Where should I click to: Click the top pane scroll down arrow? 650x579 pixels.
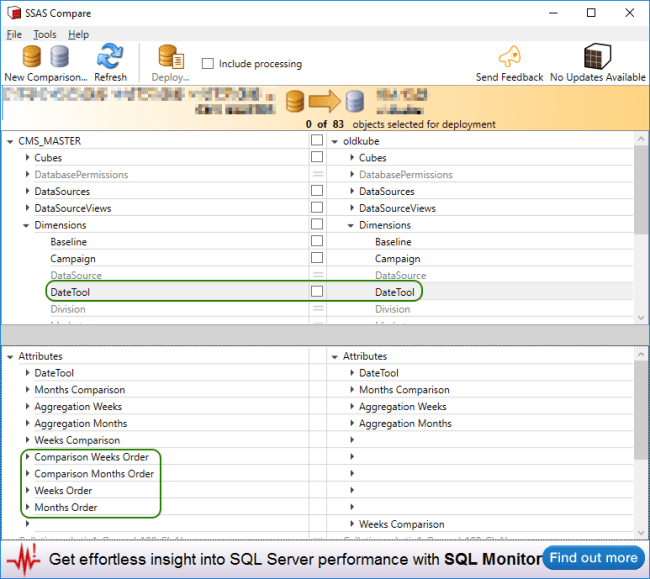(x=641, y=318)
